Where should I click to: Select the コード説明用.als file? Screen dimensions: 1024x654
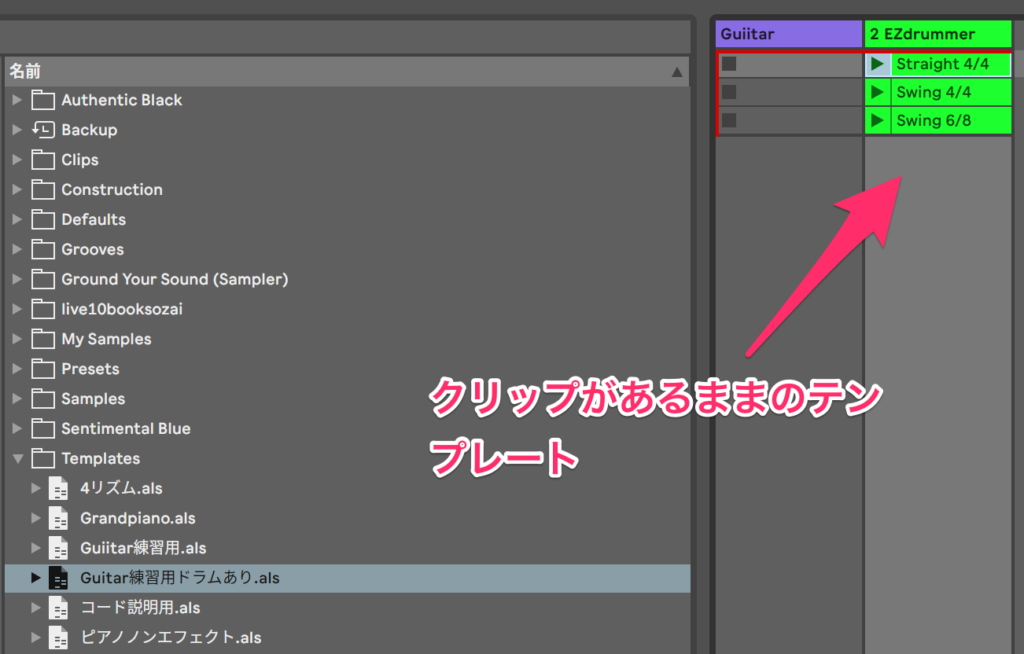140,608
